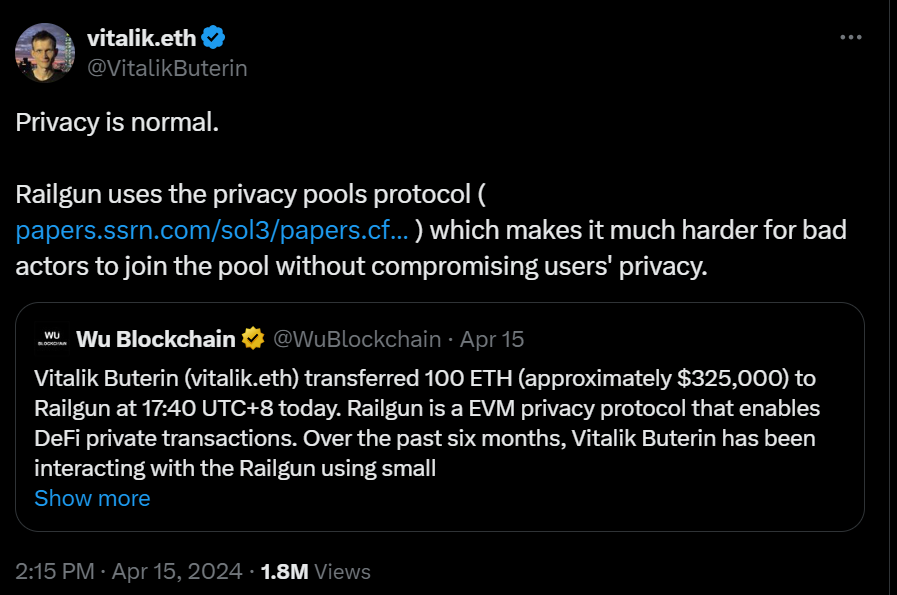Click the 'Railgun uses the privacy pools' line

[x=251, y=195]
